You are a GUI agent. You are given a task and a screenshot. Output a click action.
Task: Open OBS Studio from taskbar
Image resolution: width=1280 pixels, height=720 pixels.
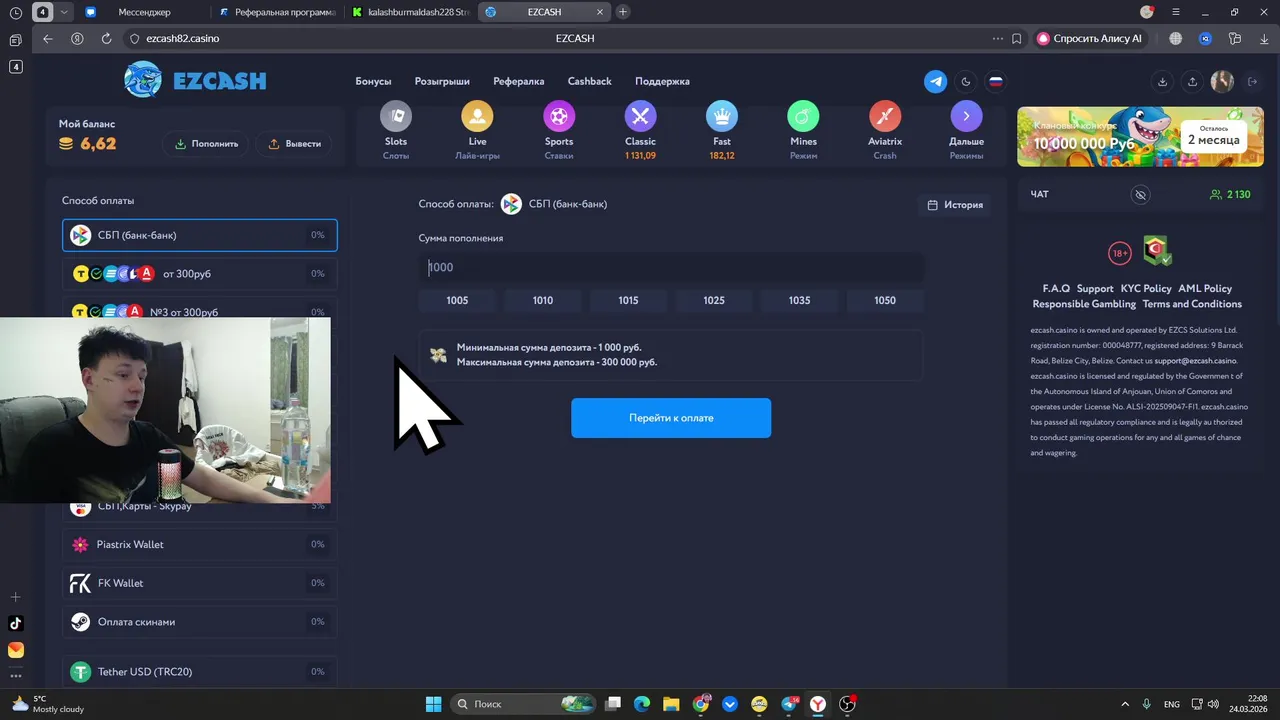(x=848, y=704)
